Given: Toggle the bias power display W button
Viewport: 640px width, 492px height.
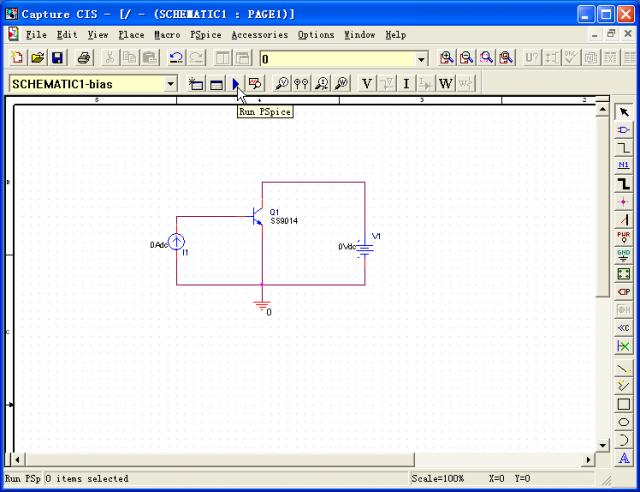Looking at the screenshot, I should pos(445,84).
